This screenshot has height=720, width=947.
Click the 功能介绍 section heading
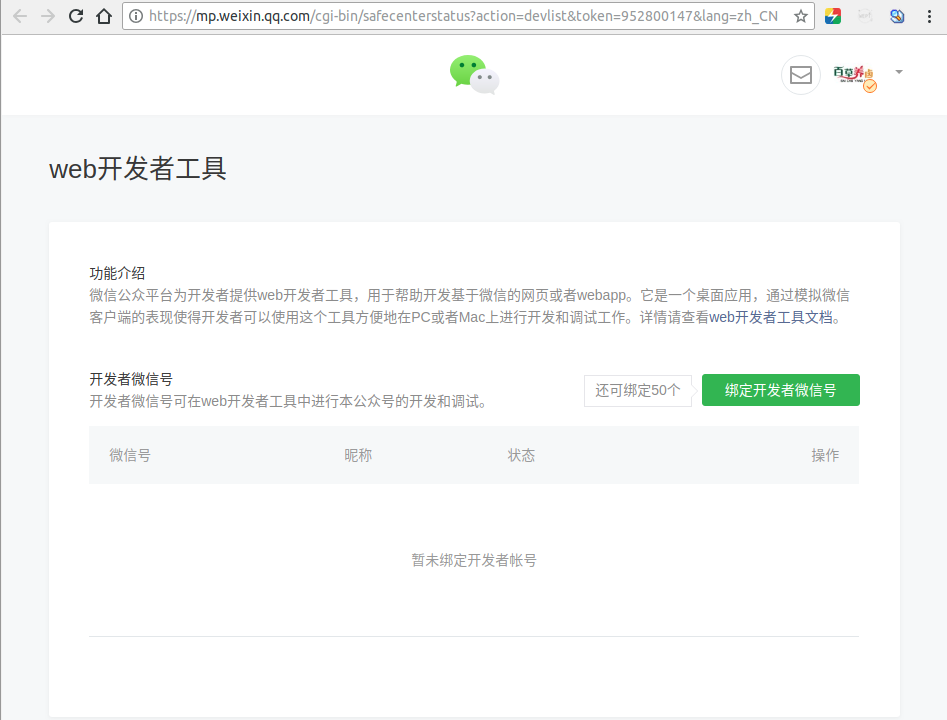pyautogui.click(x=117, y=273)
